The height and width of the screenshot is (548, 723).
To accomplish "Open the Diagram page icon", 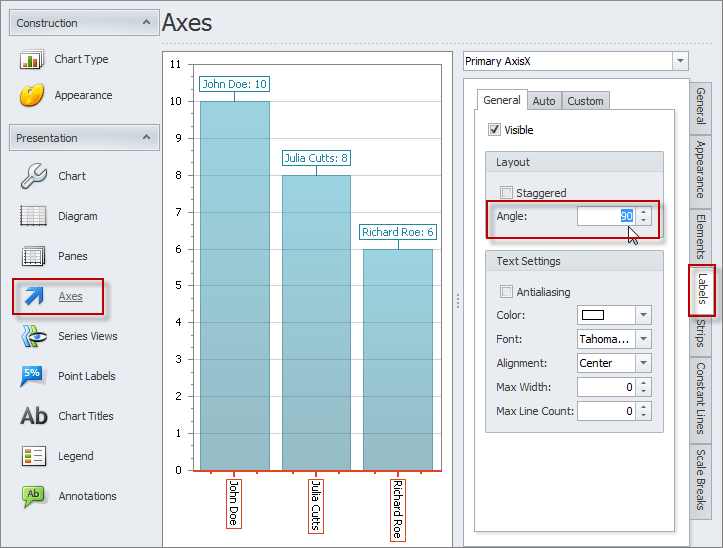I will tap(33, 216).
